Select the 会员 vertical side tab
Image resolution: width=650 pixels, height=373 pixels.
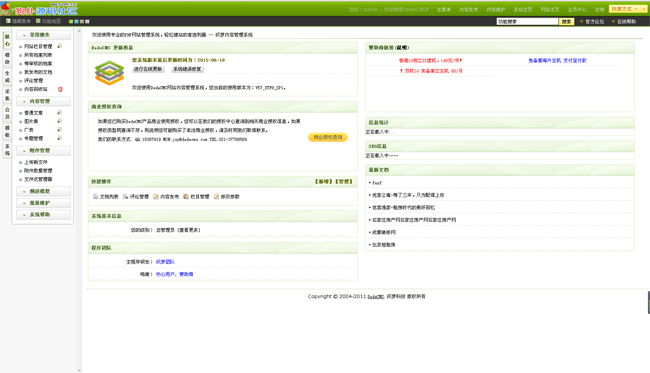coord(7,113)
